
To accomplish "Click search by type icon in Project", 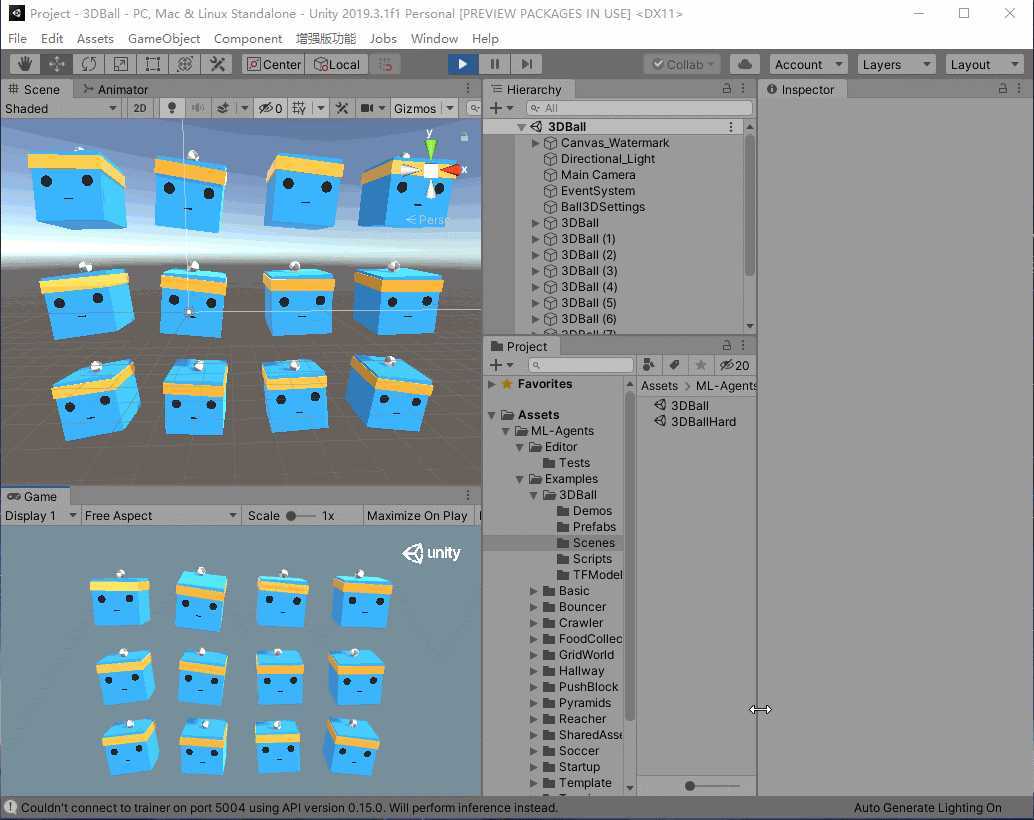I will click(649, 365).
